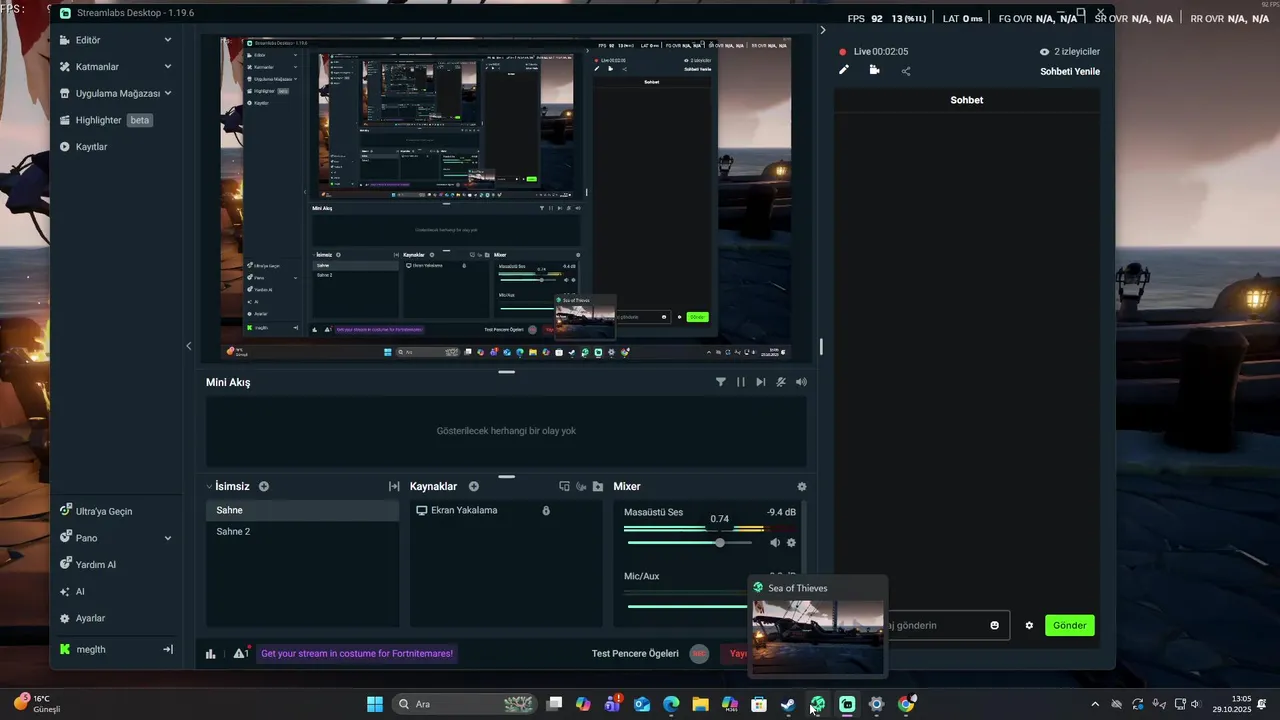This screenshot has width=1280, height=720.
Task: Toggle recording with the REC button
Action: pos(700,653)
